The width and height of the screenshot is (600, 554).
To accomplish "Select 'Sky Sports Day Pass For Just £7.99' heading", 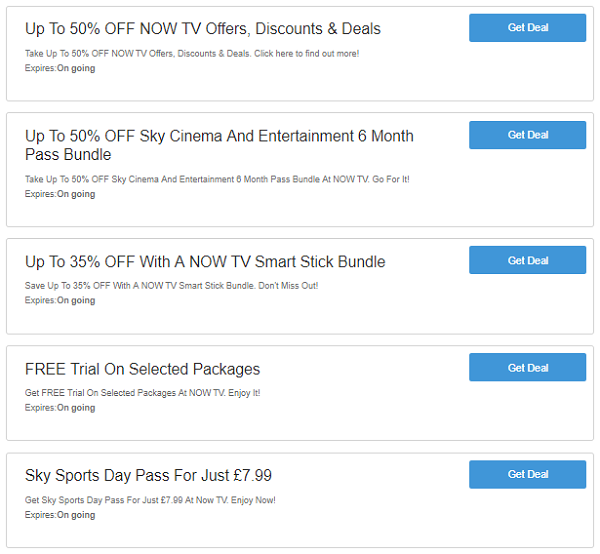I will 148,476.
